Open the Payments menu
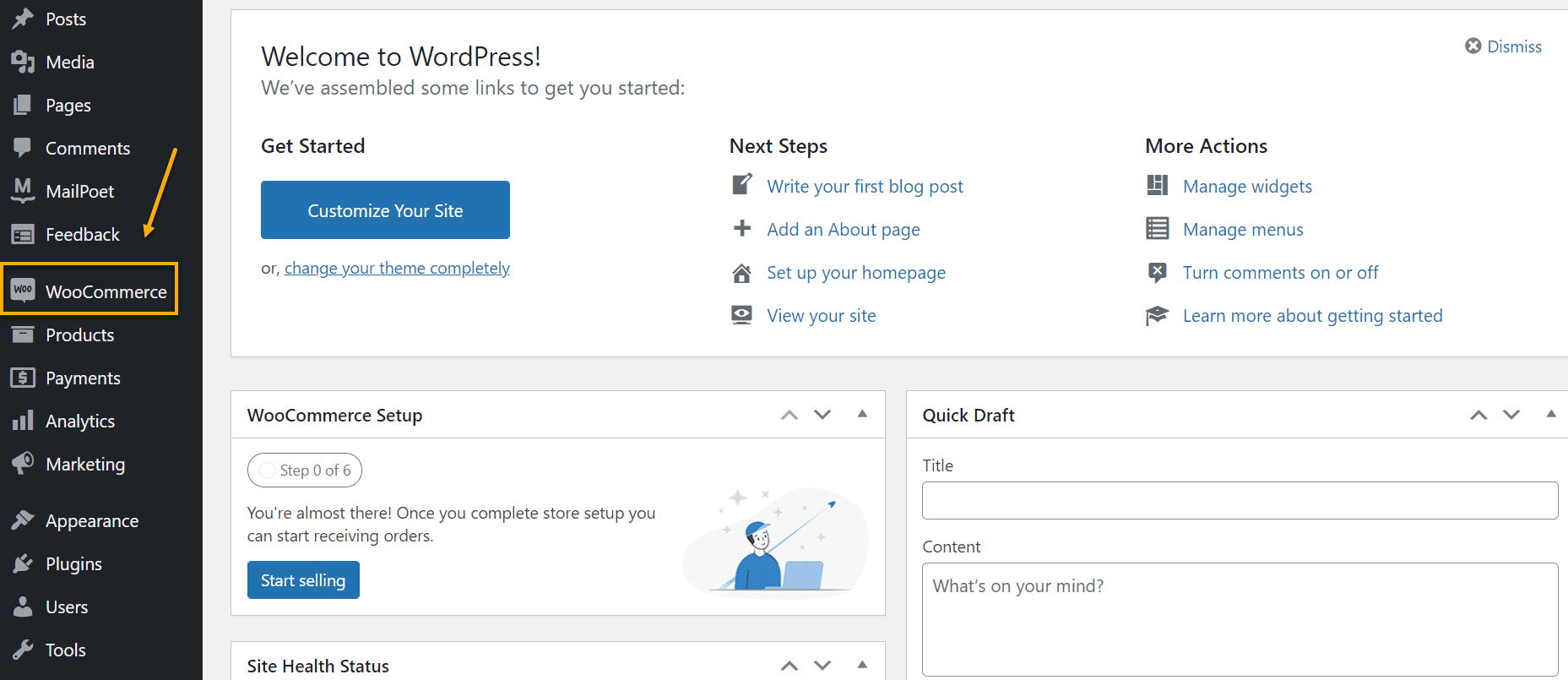 pyautogui.click(x=83, y=378)
